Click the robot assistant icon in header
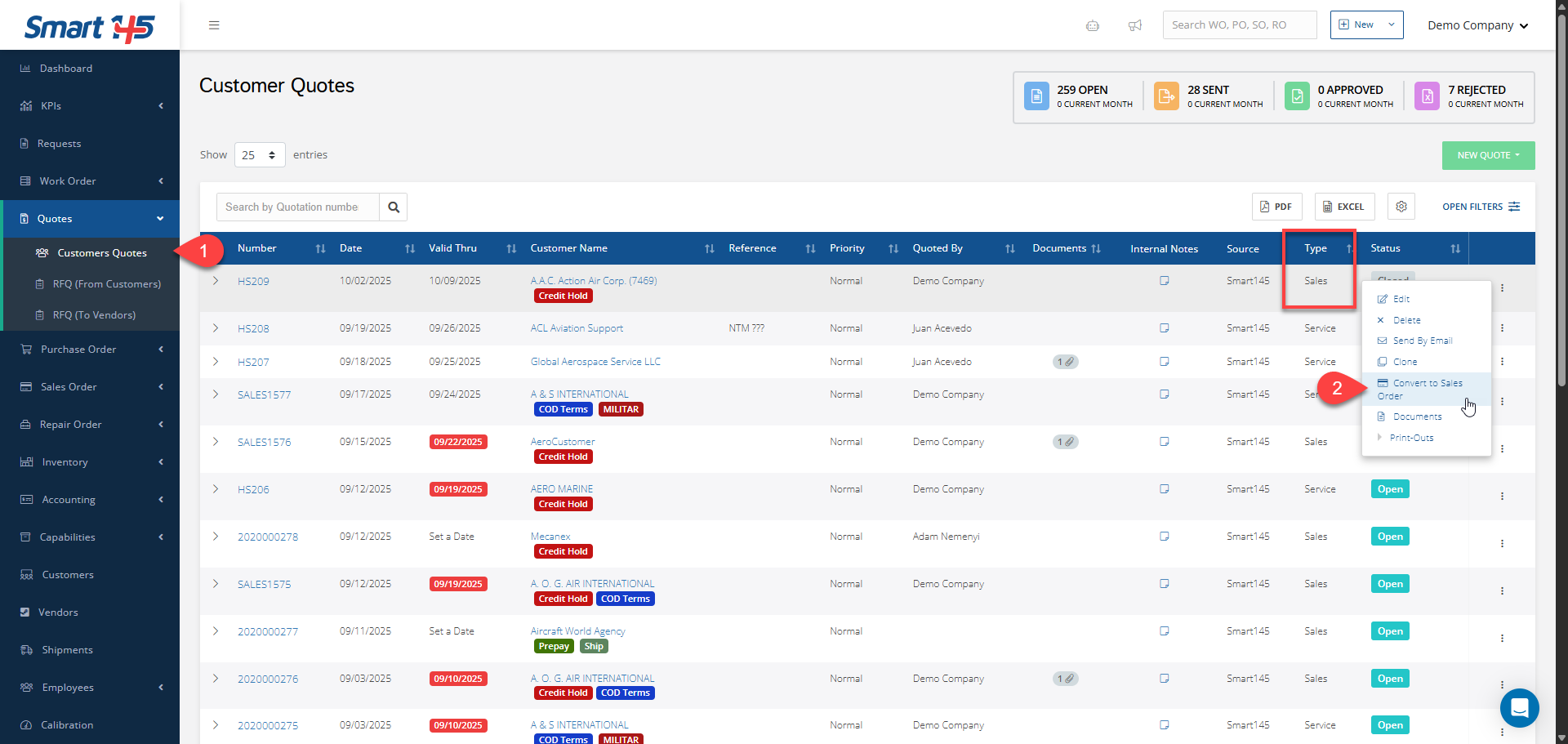 (x=1093, y=25)
